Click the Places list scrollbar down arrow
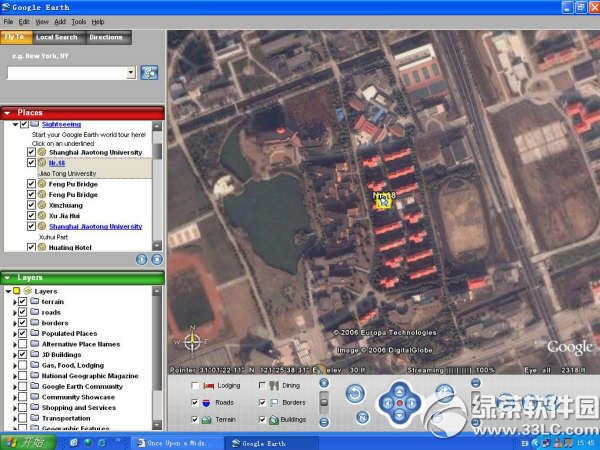This screenshot has height=450, width=600. tap(157, 245)
